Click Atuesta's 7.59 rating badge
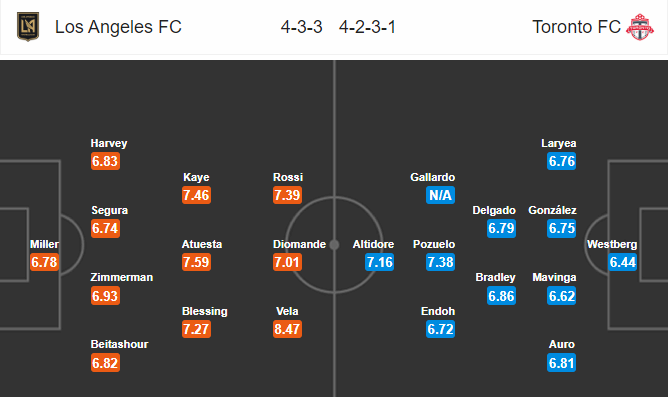The height and width of the screenshot is (397, 668). point(196,262)
